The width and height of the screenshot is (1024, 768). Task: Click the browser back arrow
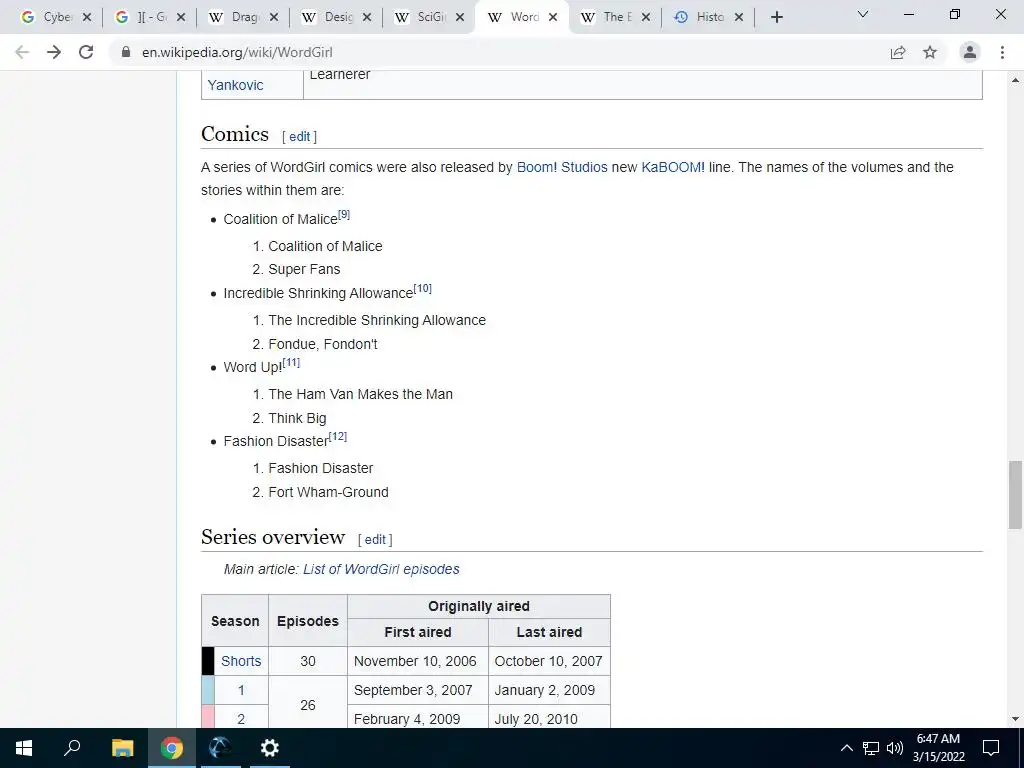[22, 52]
